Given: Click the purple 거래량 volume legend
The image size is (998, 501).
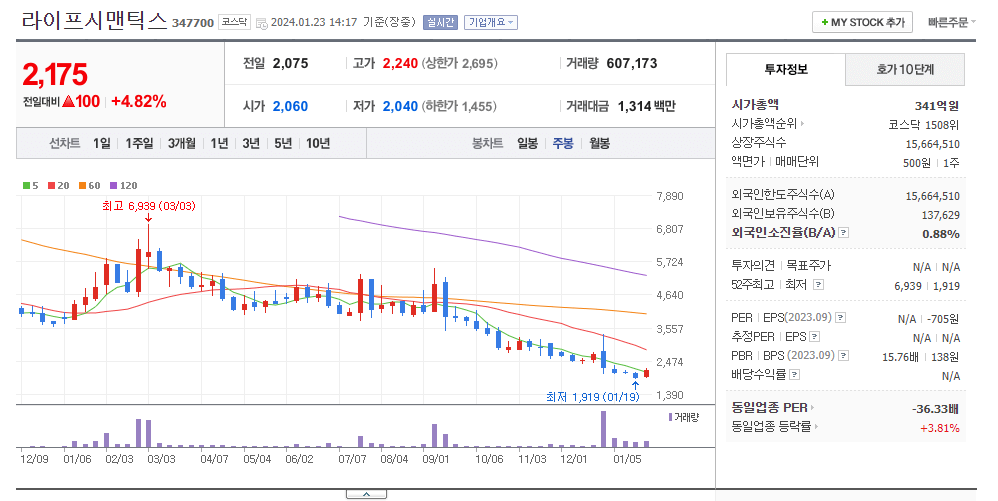Looking at the screenshot, I should [684, 418].
